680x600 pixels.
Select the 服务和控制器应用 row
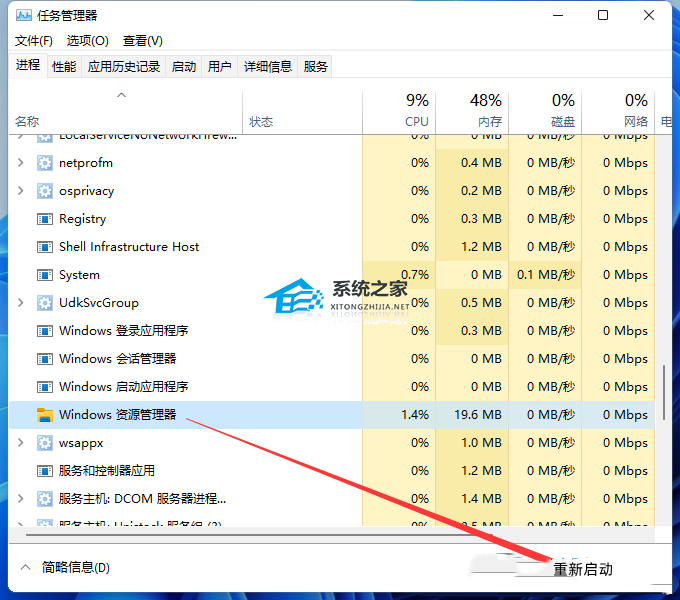(x=332, y=471)
